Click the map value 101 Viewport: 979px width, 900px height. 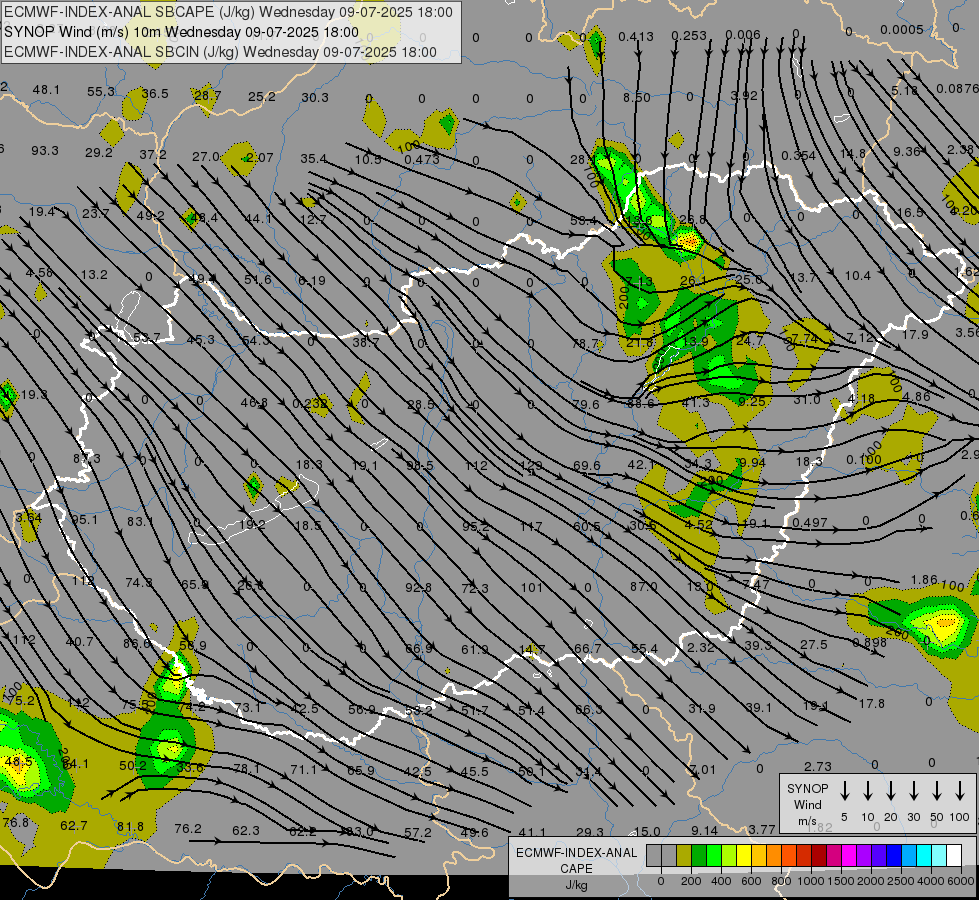pyautogui.click(x=531, y=587)
